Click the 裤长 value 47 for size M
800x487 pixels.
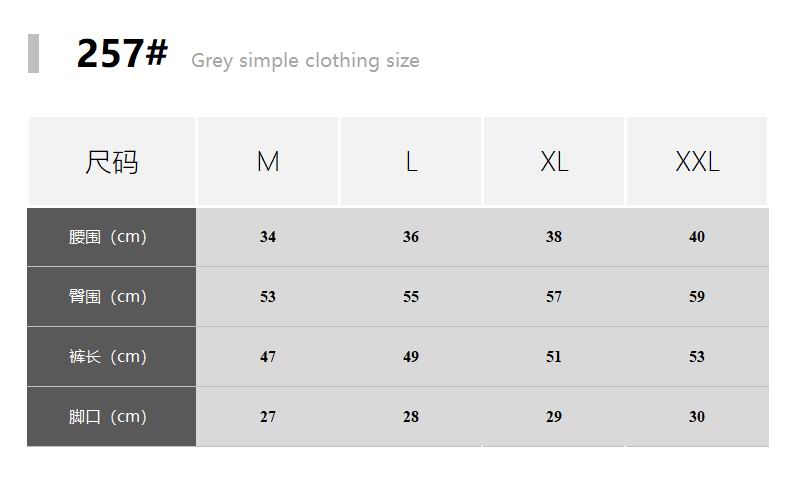pos(268,357)
